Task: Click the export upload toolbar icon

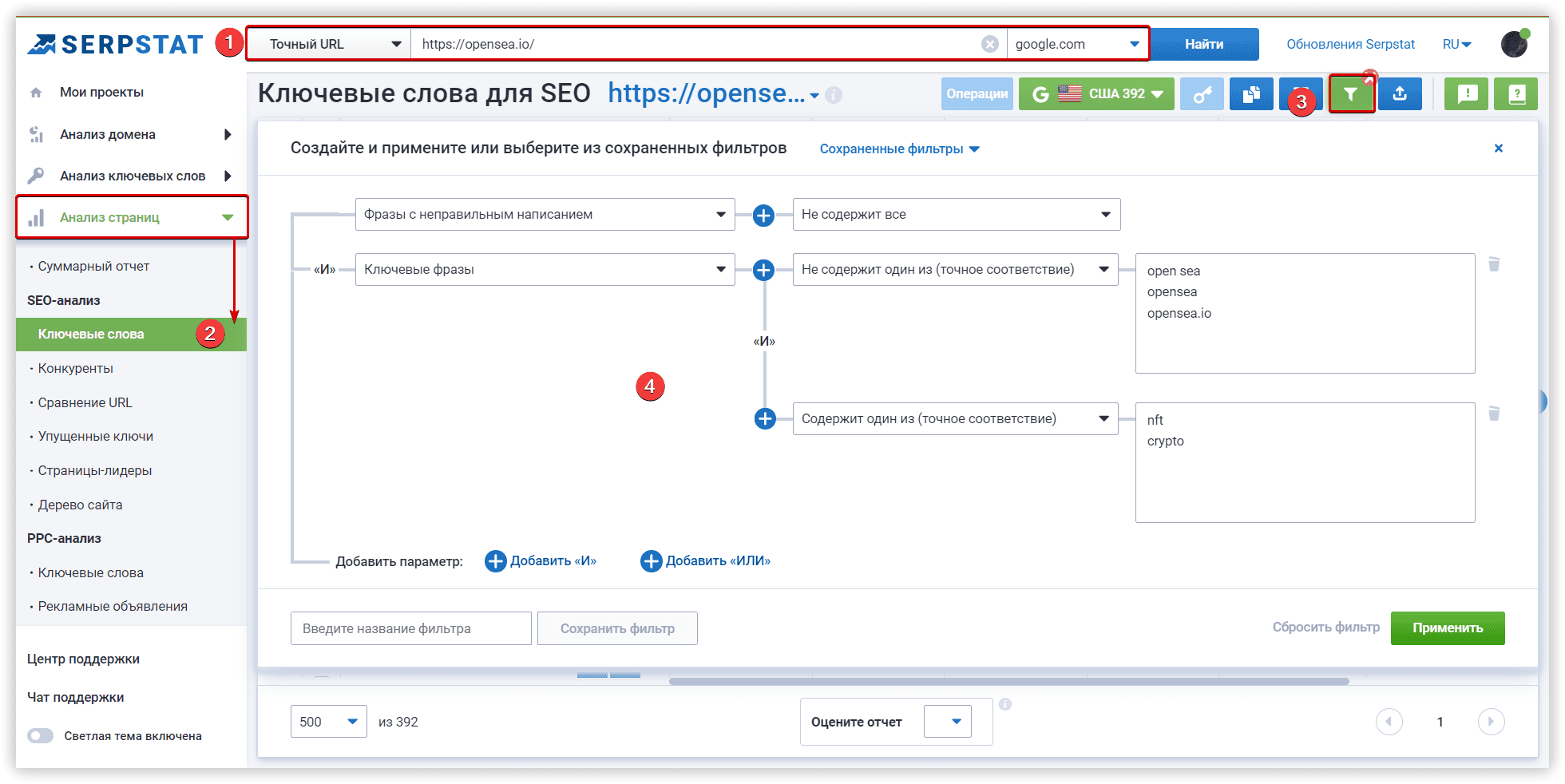Action: click(x=1400, y=94)
